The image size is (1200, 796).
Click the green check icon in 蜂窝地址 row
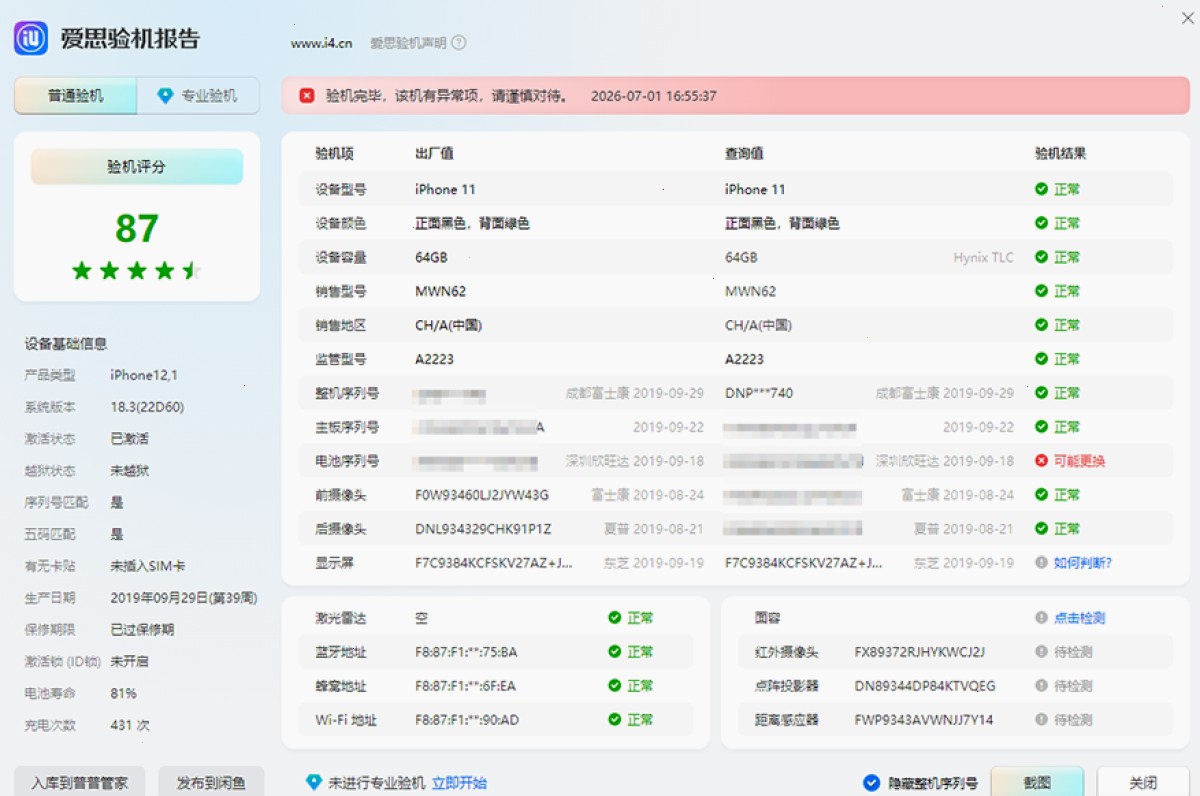(615, 686)
